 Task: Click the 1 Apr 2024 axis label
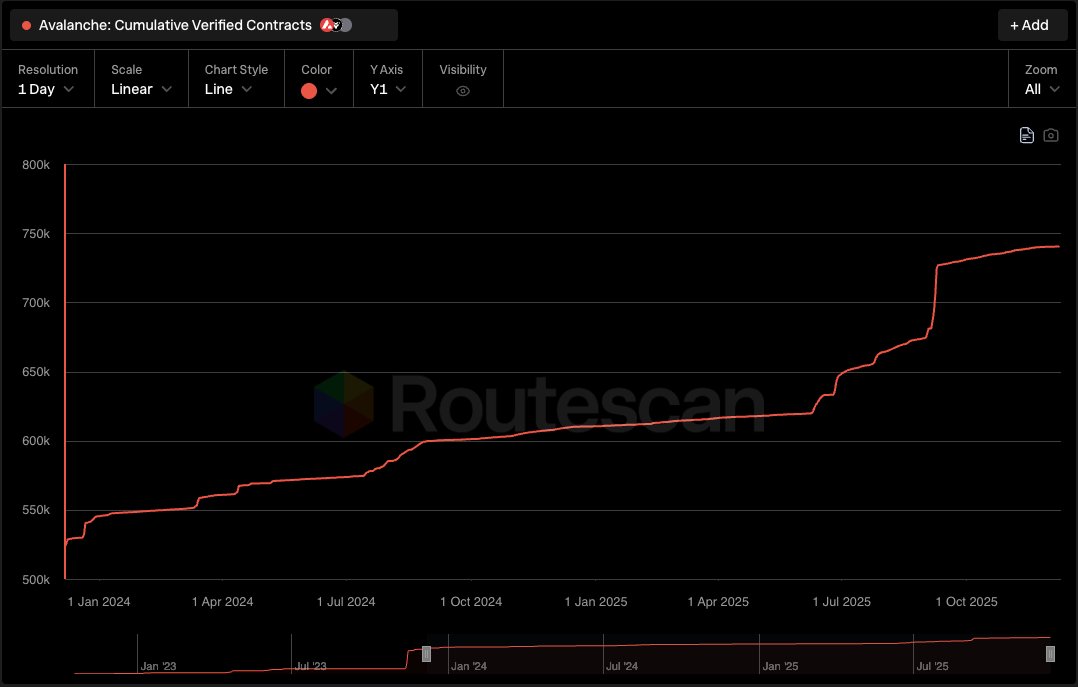point(223,602)
